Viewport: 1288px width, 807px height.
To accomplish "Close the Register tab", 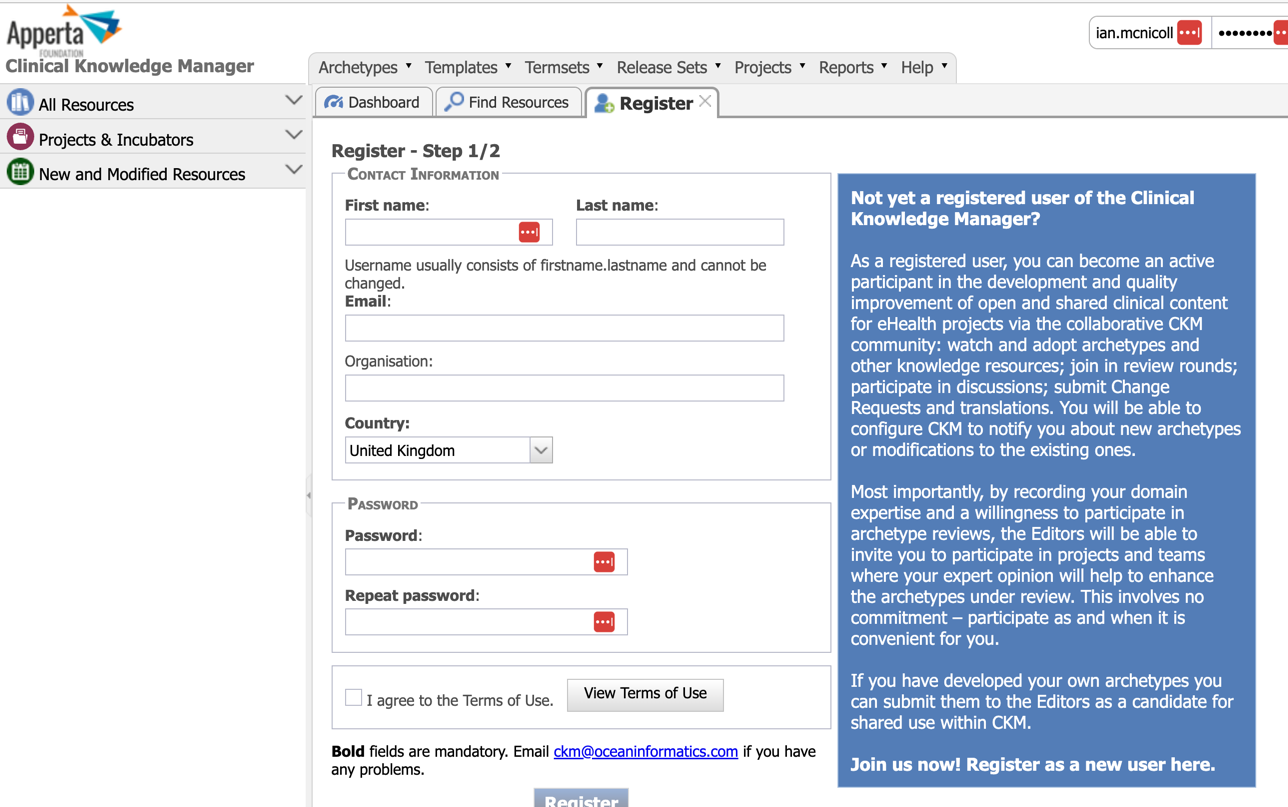I will pos(705,102).
